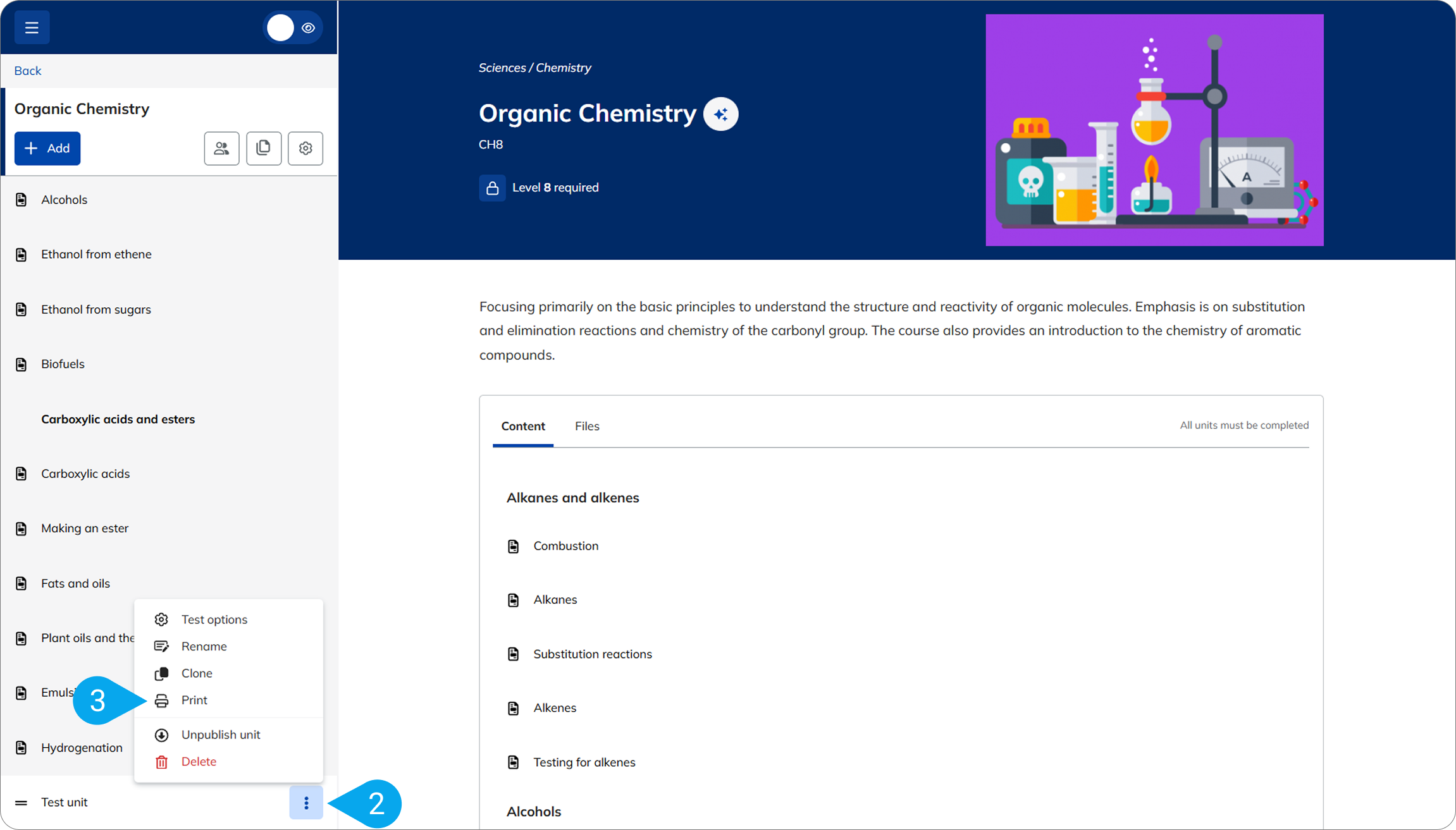Click the course users icon

click(x=221, y=149)
